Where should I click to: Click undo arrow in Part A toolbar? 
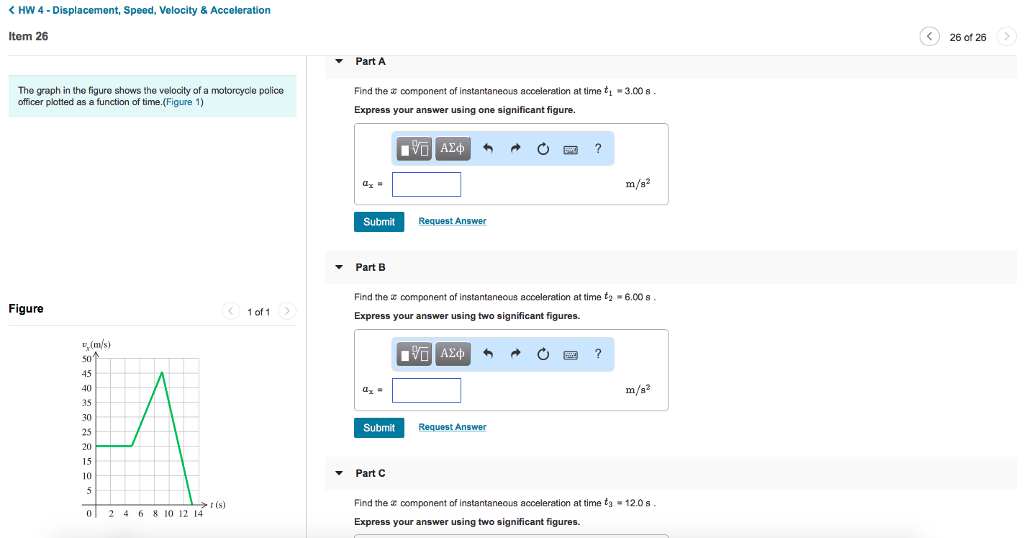[489, 149]
